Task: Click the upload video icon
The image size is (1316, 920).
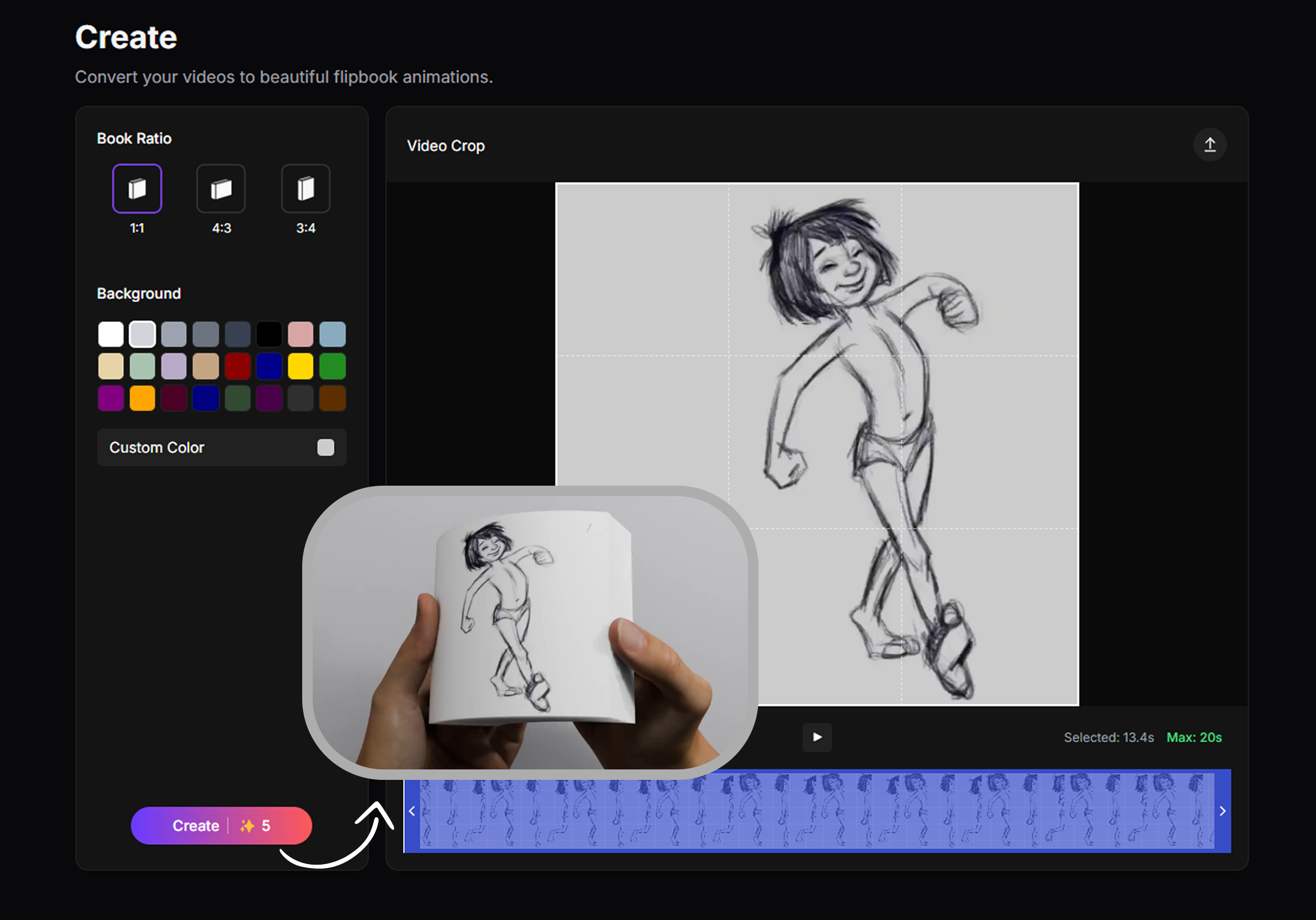Action: (1209, 145)
